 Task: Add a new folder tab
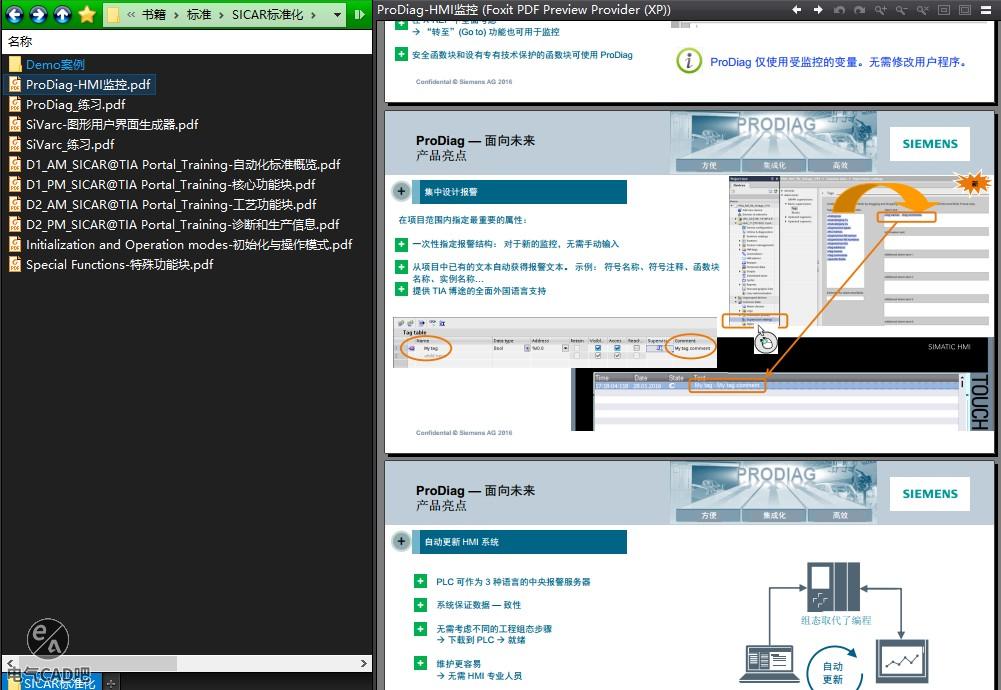pos(111,682)
